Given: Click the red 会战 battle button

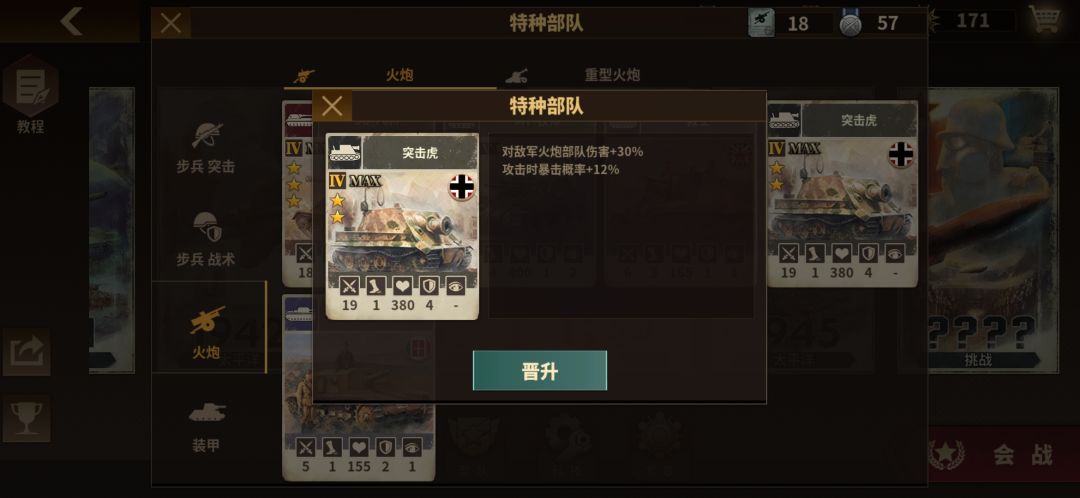Looking at the screenshot, I should point(997,455).
